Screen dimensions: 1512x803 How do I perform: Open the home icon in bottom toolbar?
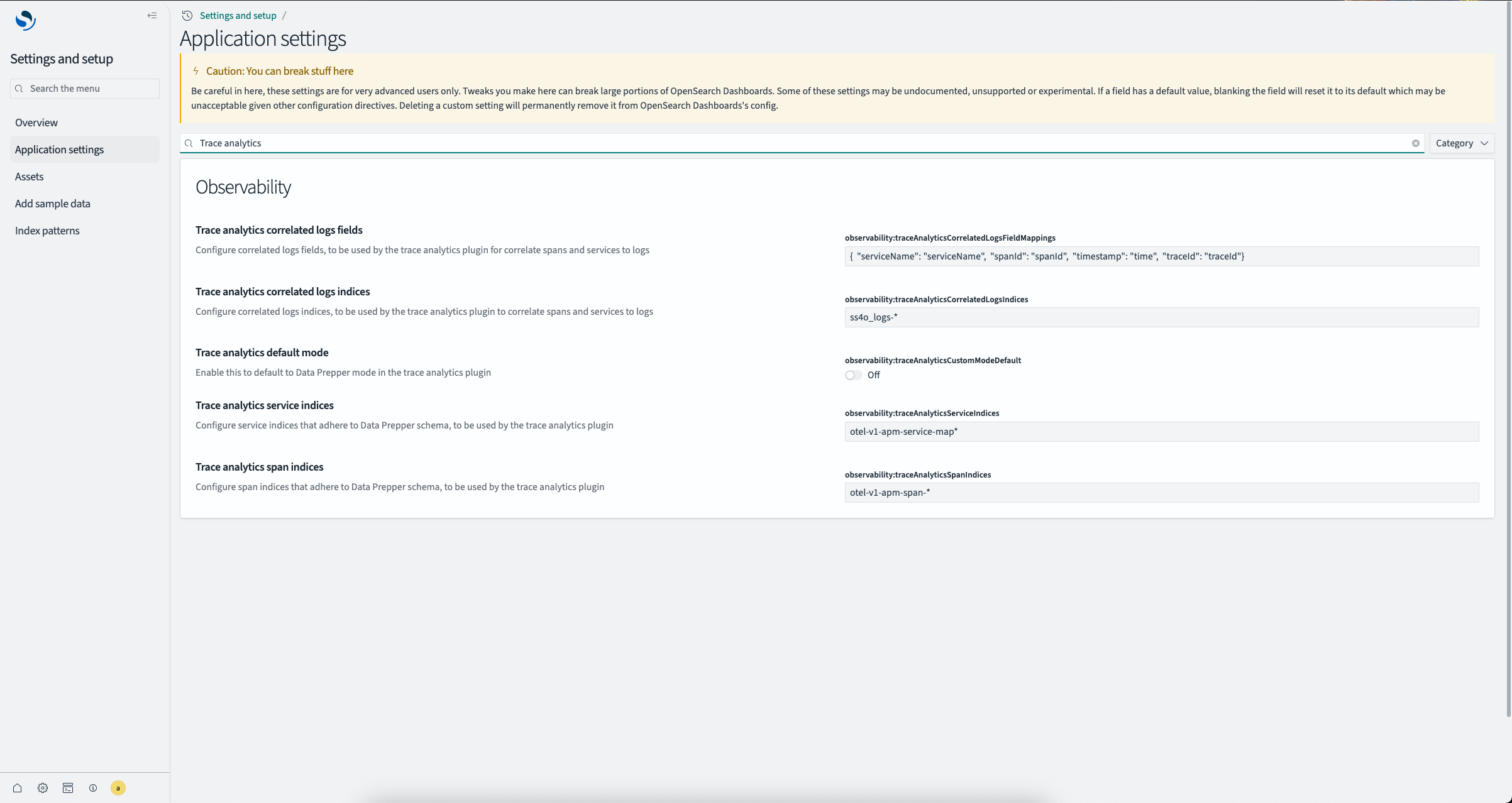17,788
